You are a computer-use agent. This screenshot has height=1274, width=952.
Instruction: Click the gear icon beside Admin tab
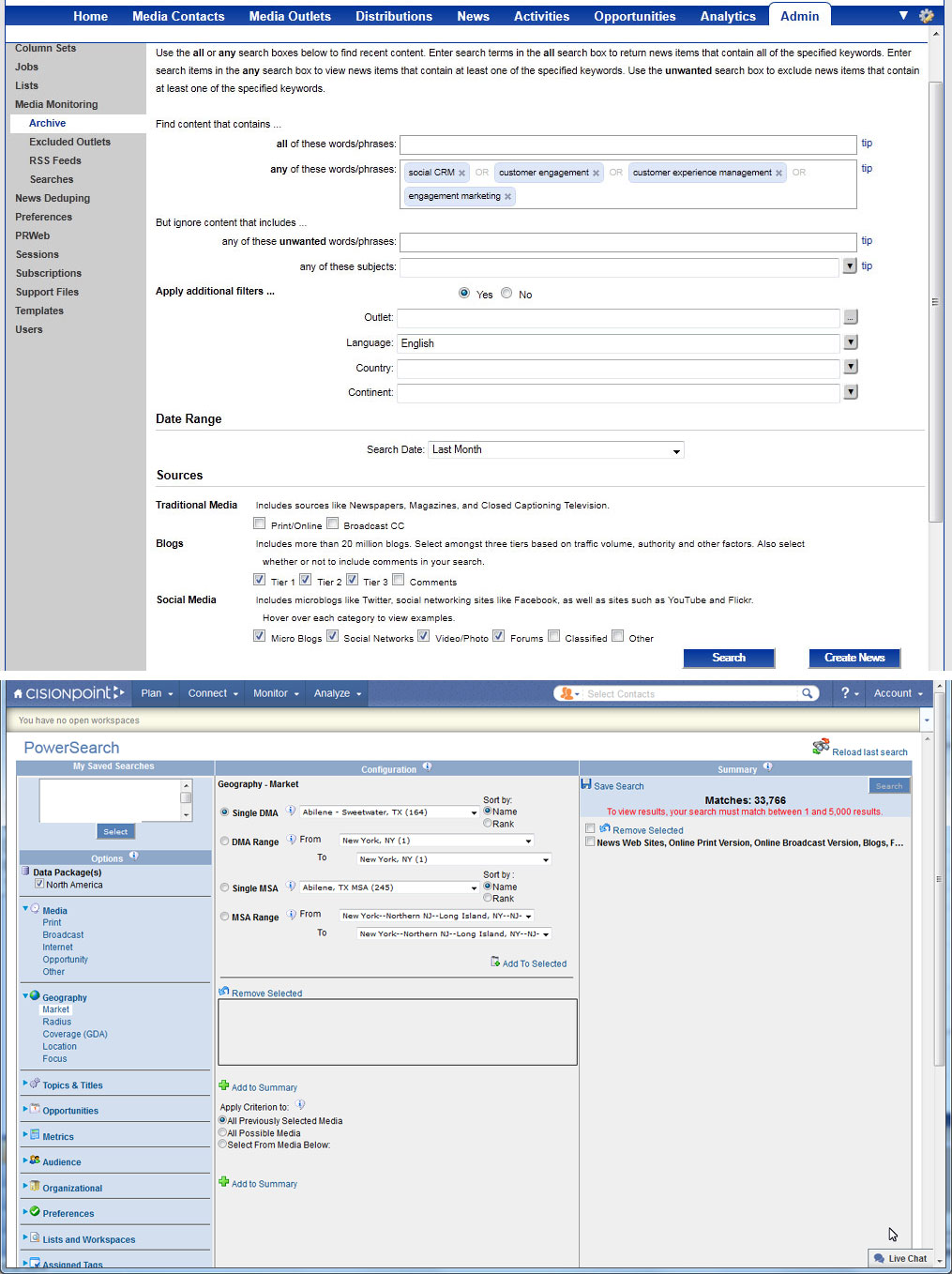[x=926, y=16]
